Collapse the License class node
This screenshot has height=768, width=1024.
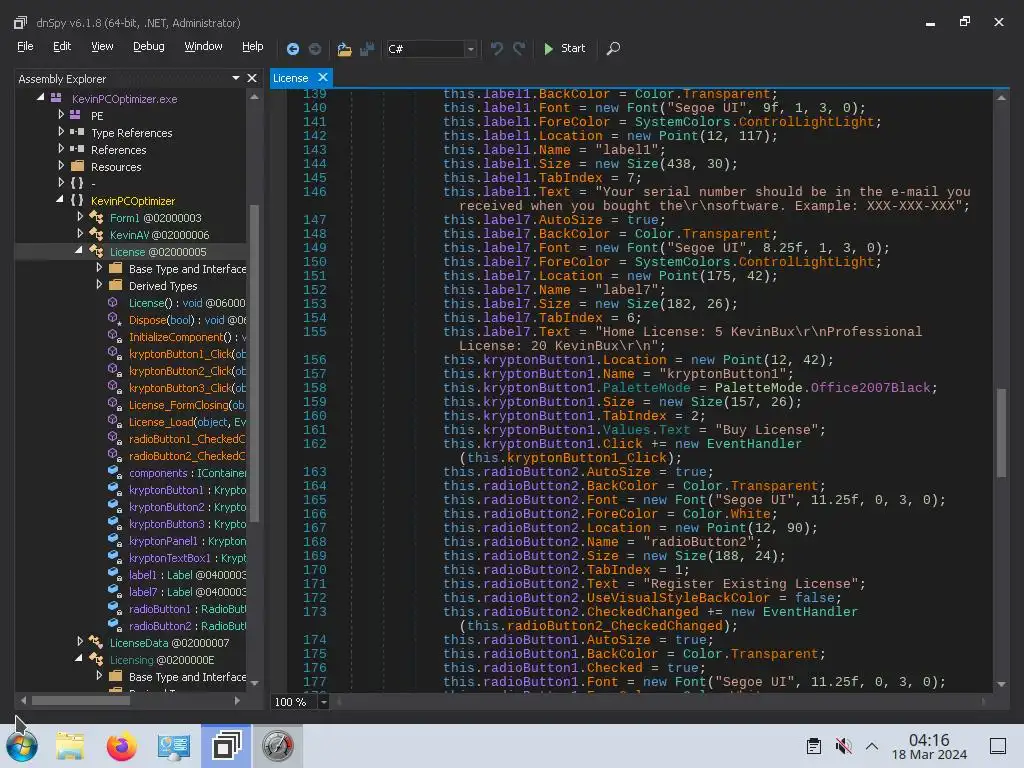coord(79,250)
